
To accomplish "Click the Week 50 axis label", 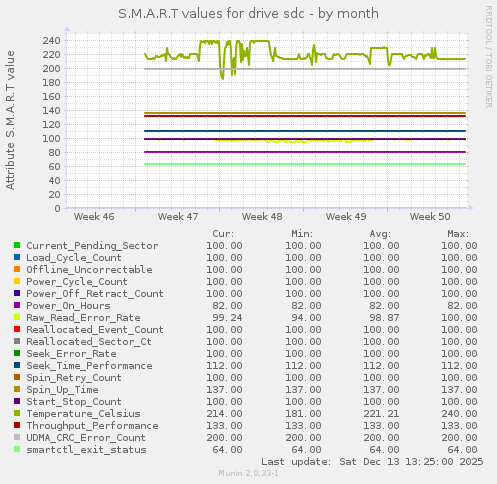I will tap(430, 217).
